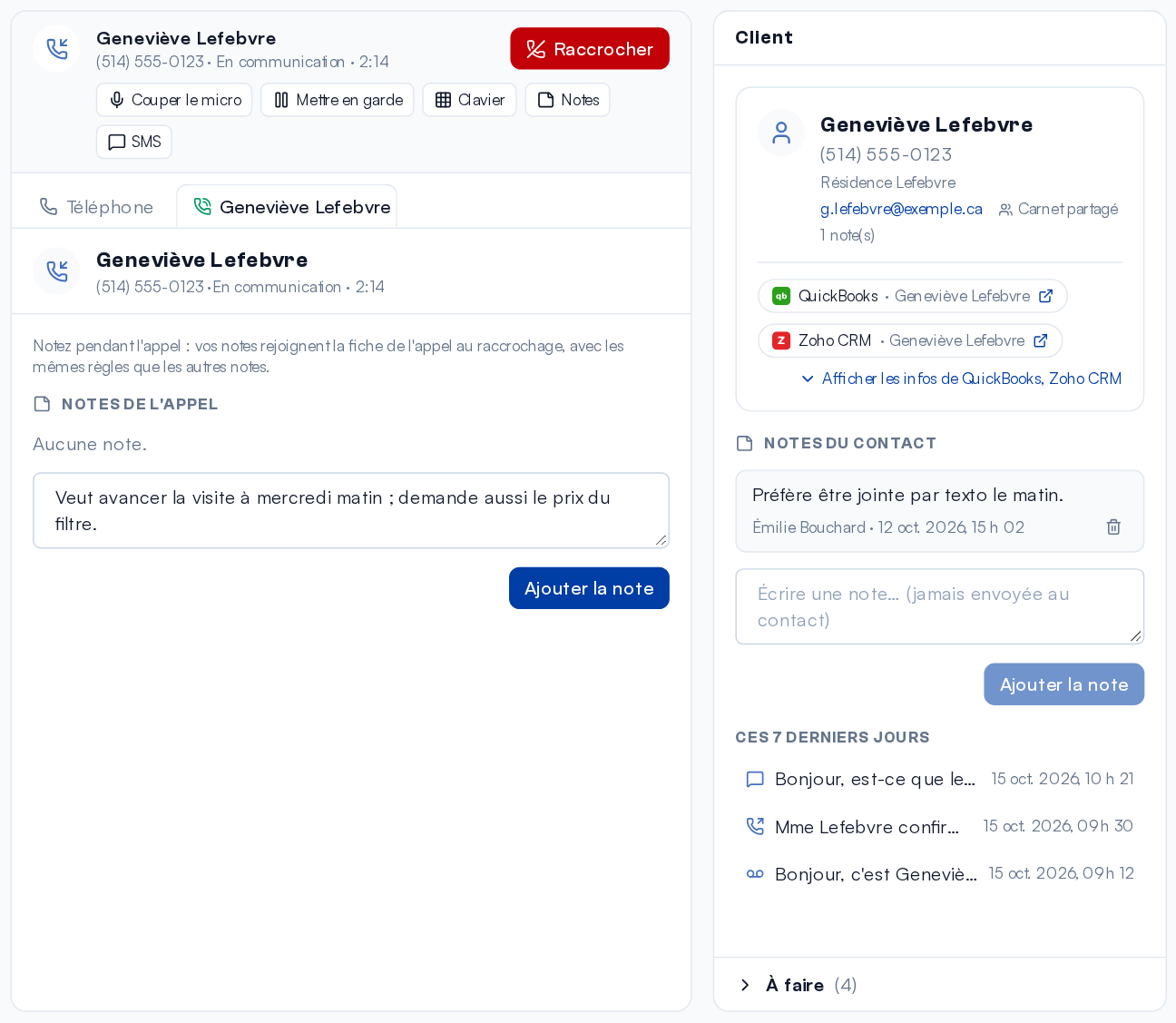Image resolution: width=1176 pixels, height=1023 pixels.
Task: Open the QuickBooks record for Geneviève Lefebvre
Action: (x=912, y=296)
